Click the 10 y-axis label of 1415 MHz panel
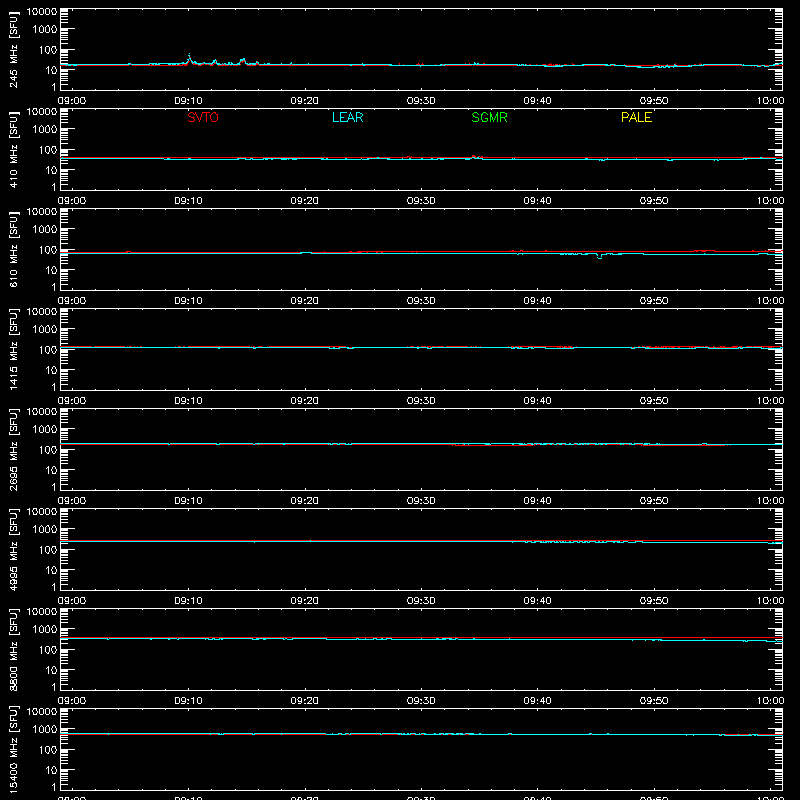Image resolution: width=800 pixels, height=800 pixels. [x=51, y=370]
